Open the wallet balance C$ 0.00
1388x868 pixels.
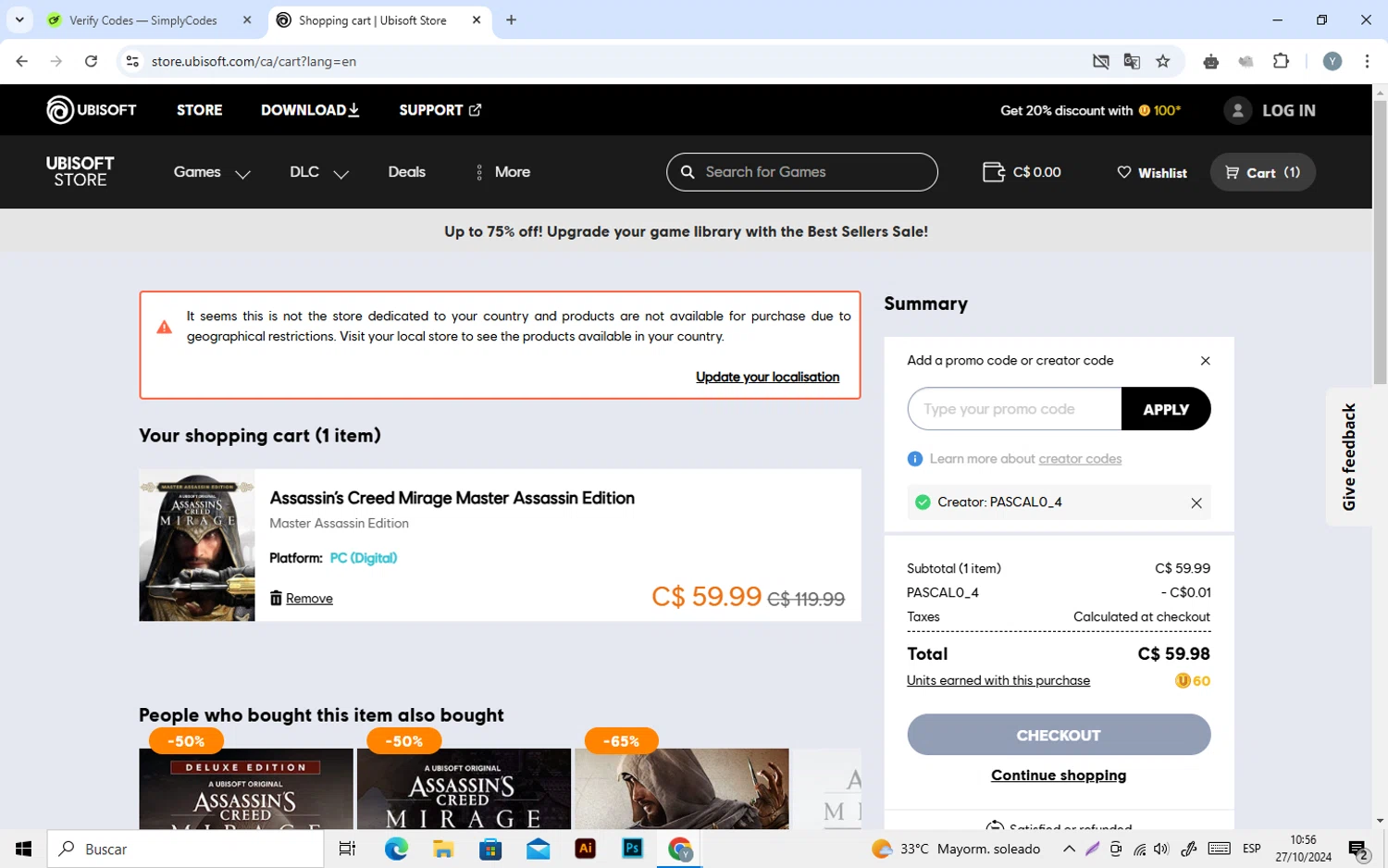click(x=1022, y=172)
